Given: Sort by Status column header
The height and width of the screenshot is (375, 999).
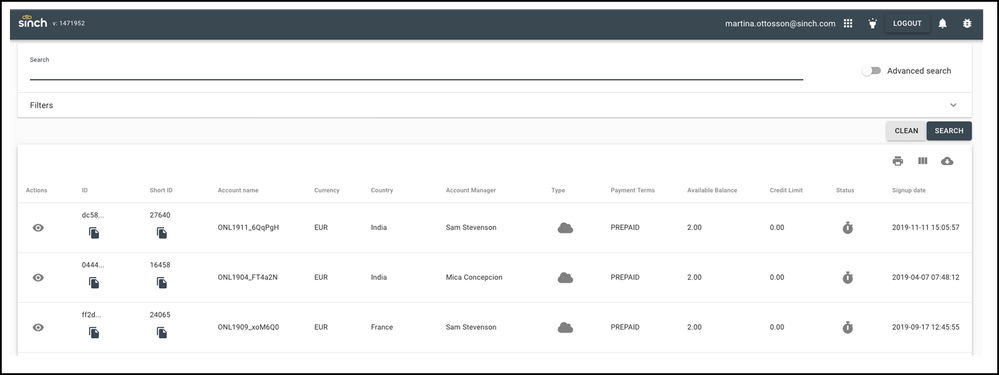Looking at the screenshot, I should tap(845, 190).
